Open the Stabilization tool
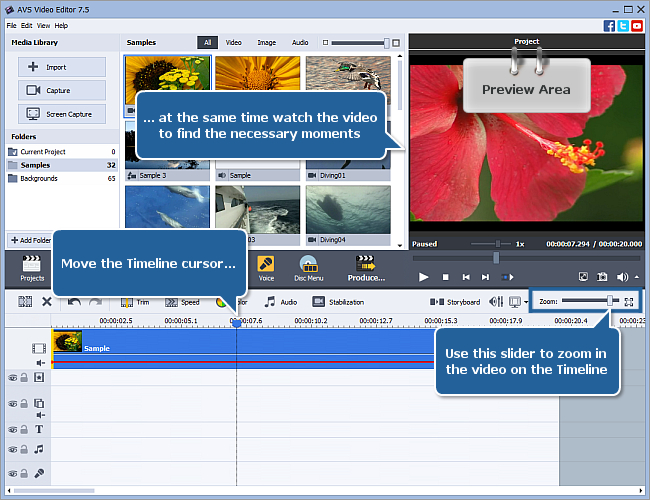This screenshot has height=500, width=650. point(338,302)
